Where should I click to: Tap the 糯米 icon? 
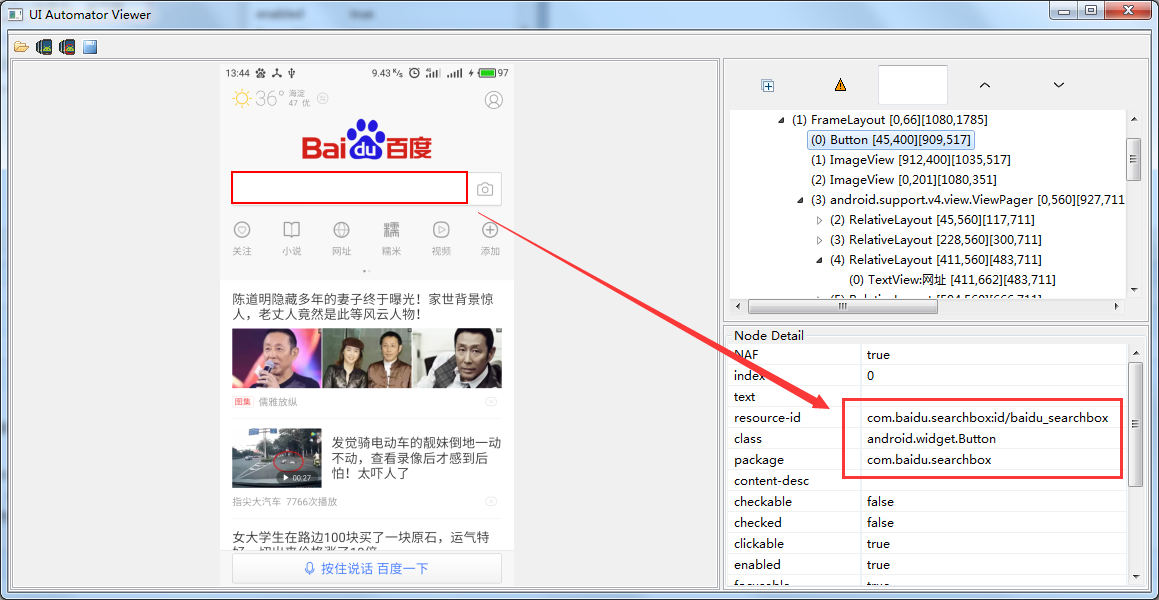(x=391, y=229)
